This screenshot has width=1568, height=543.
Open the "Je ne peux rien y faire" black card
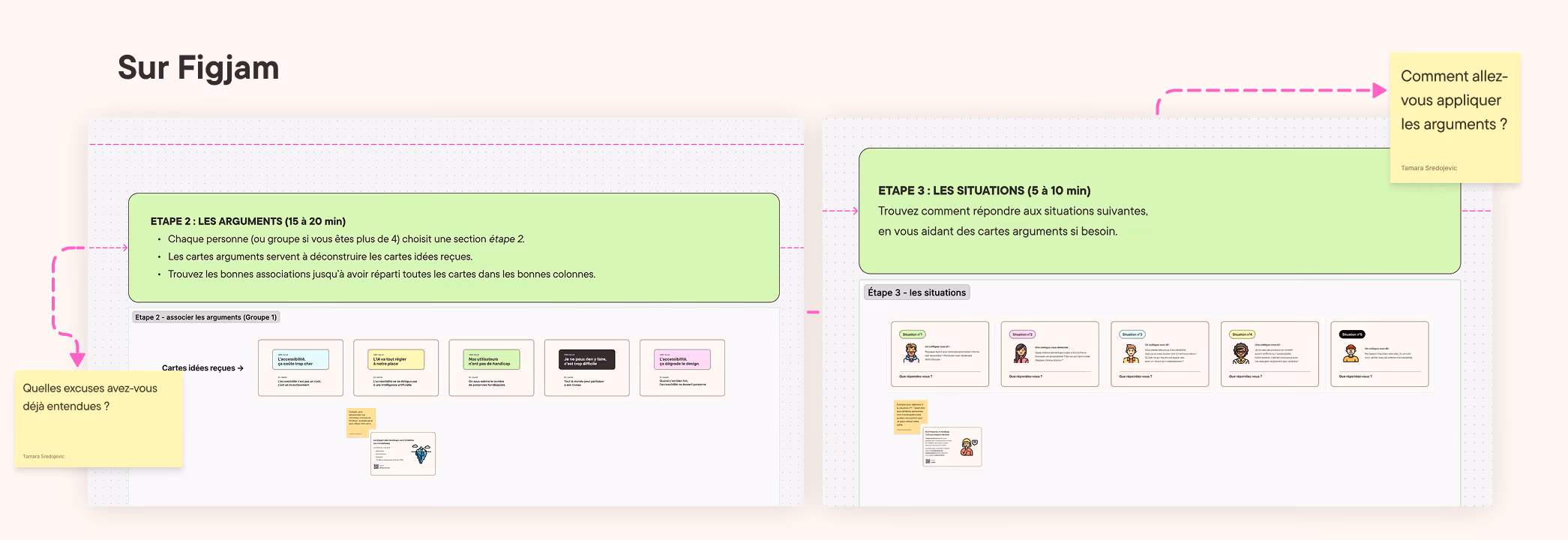point(586,367)
